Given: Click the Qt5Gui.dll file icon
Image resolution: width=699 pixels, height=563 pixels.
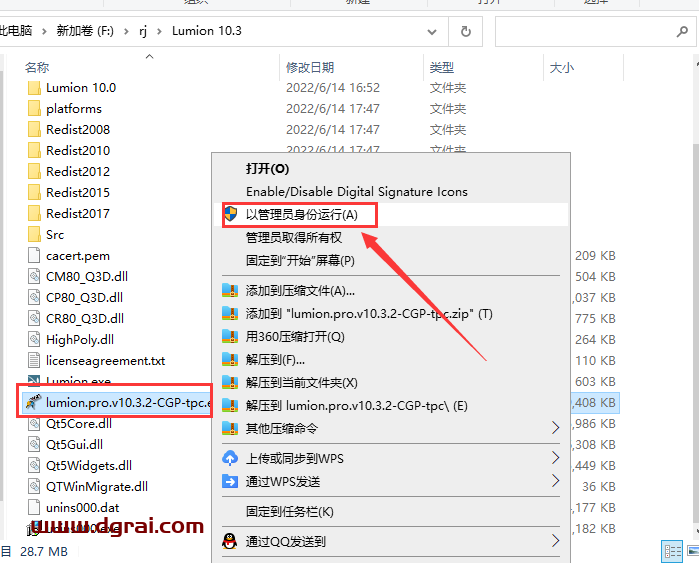Looking at the screenshot, I should (34, 444).
